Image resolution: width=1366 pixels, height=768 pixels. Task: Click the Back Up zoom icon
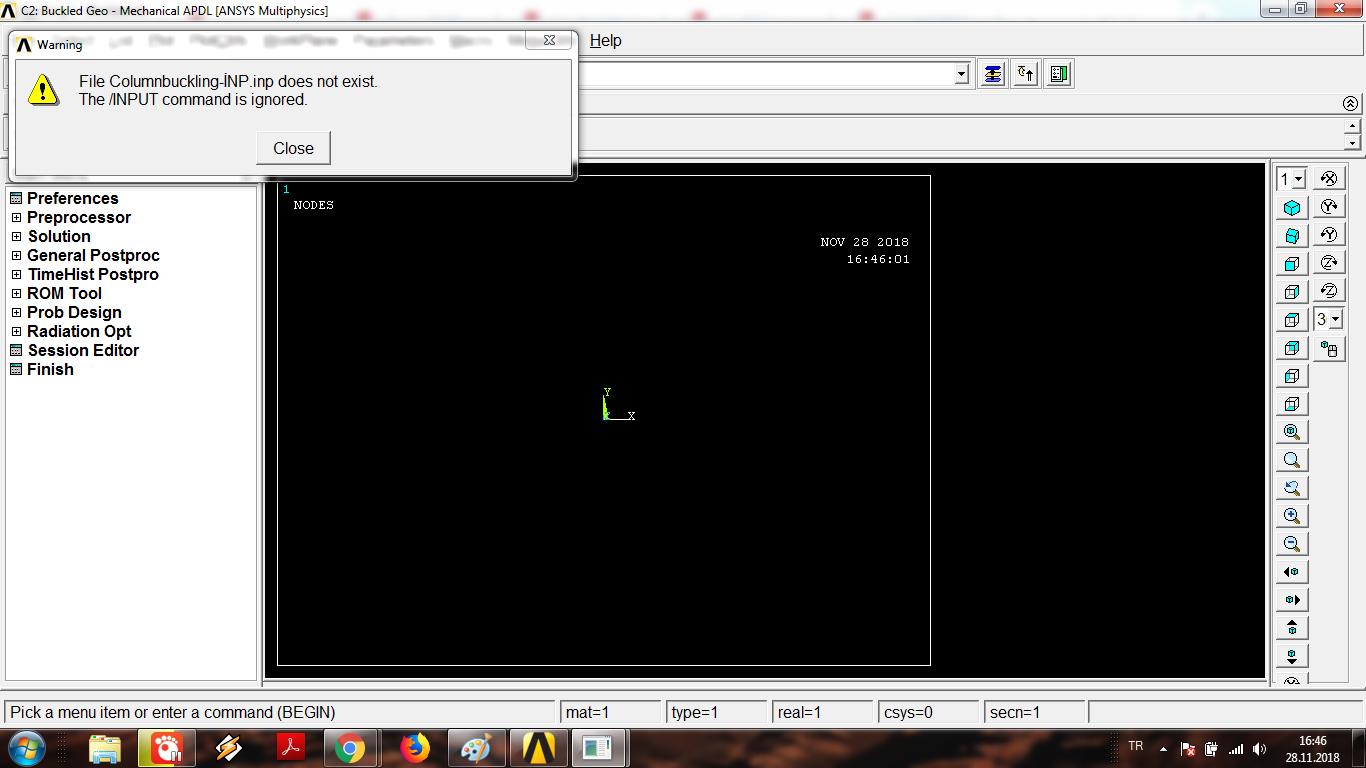(x=1292, y=488)
